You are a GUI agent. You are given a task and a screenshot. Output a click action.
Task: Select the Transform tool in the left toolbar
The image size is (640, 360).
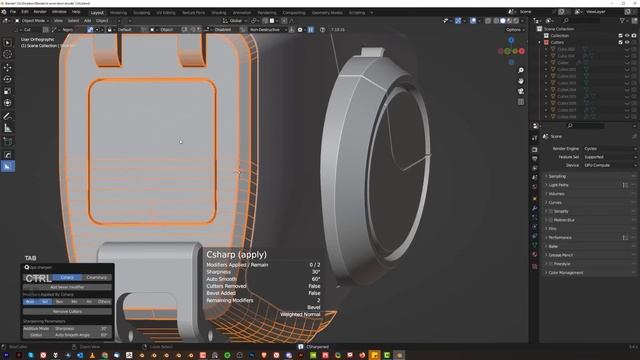pyautogui.click(x=7, y=103)
